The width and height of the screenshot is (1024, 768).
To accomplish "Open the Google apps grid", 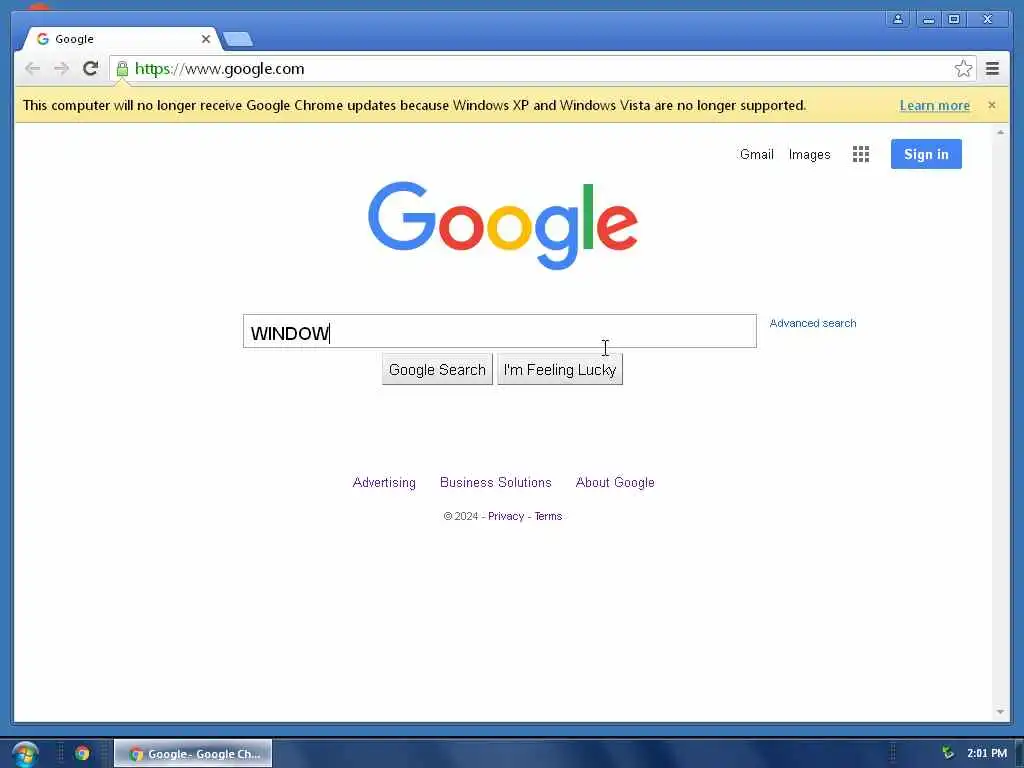I will tap(861, 154).
